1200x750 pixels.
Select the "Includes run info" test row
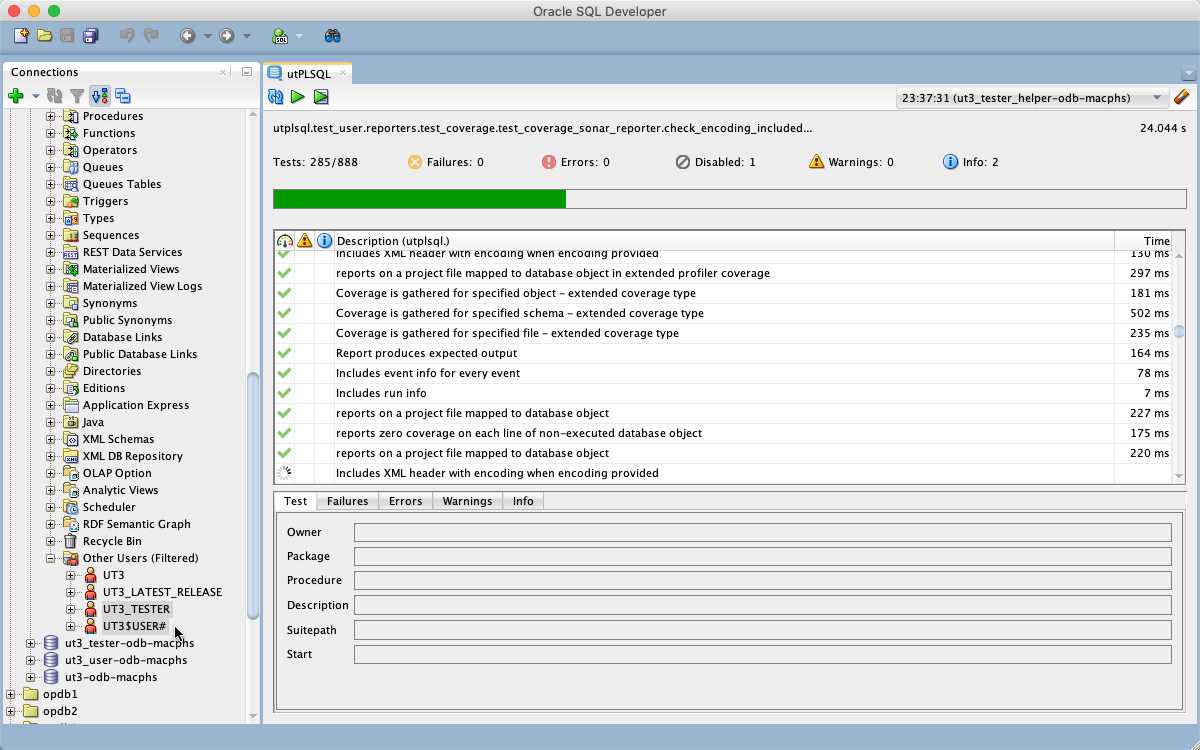click(x=723, y=393)
